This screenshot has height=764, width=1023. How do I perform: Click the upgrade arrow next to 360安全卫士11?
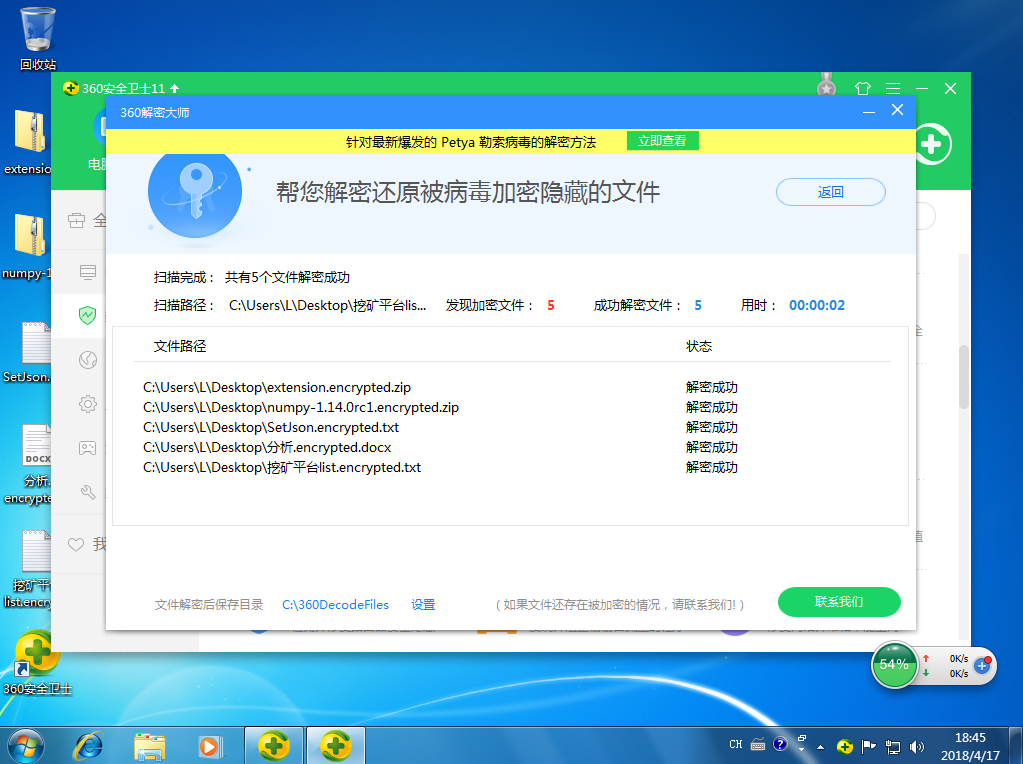(174, 88)
